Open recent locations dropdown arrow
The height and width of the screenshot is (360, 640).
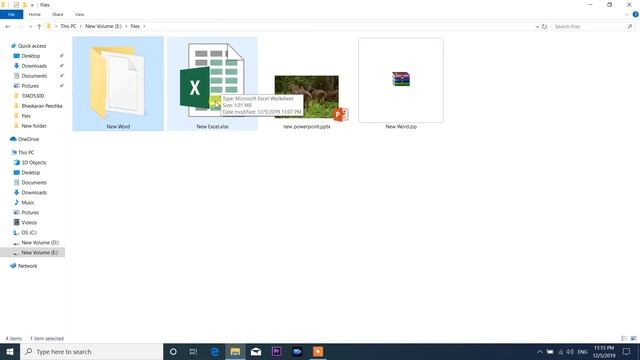(x=30, y=27)
